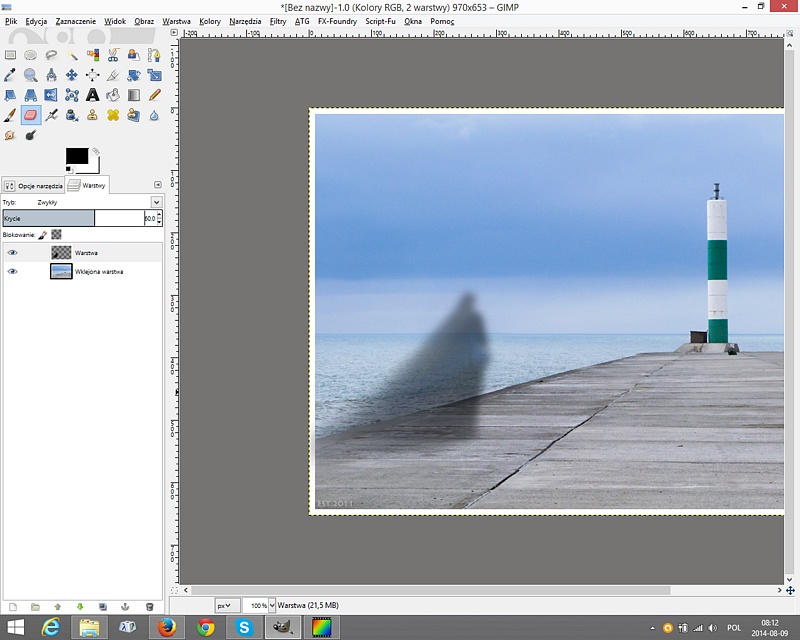Open the layers dock tab configuration menu
The height and width of the screenshot is (640, 800).
click(x=158, y=185)
